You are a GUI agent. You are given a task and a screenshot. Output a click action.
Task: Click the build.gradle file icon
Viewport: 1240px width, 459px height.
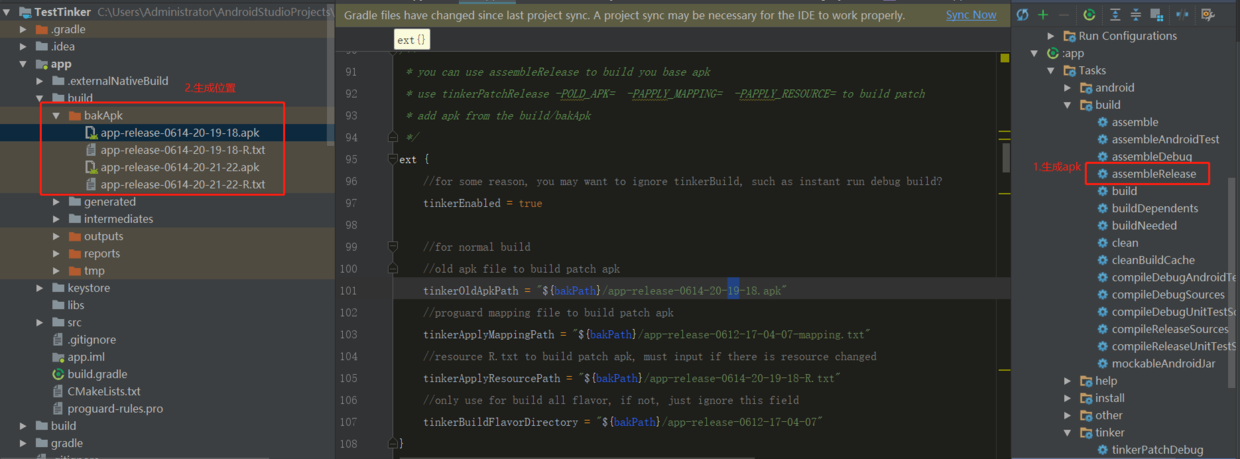59,374
